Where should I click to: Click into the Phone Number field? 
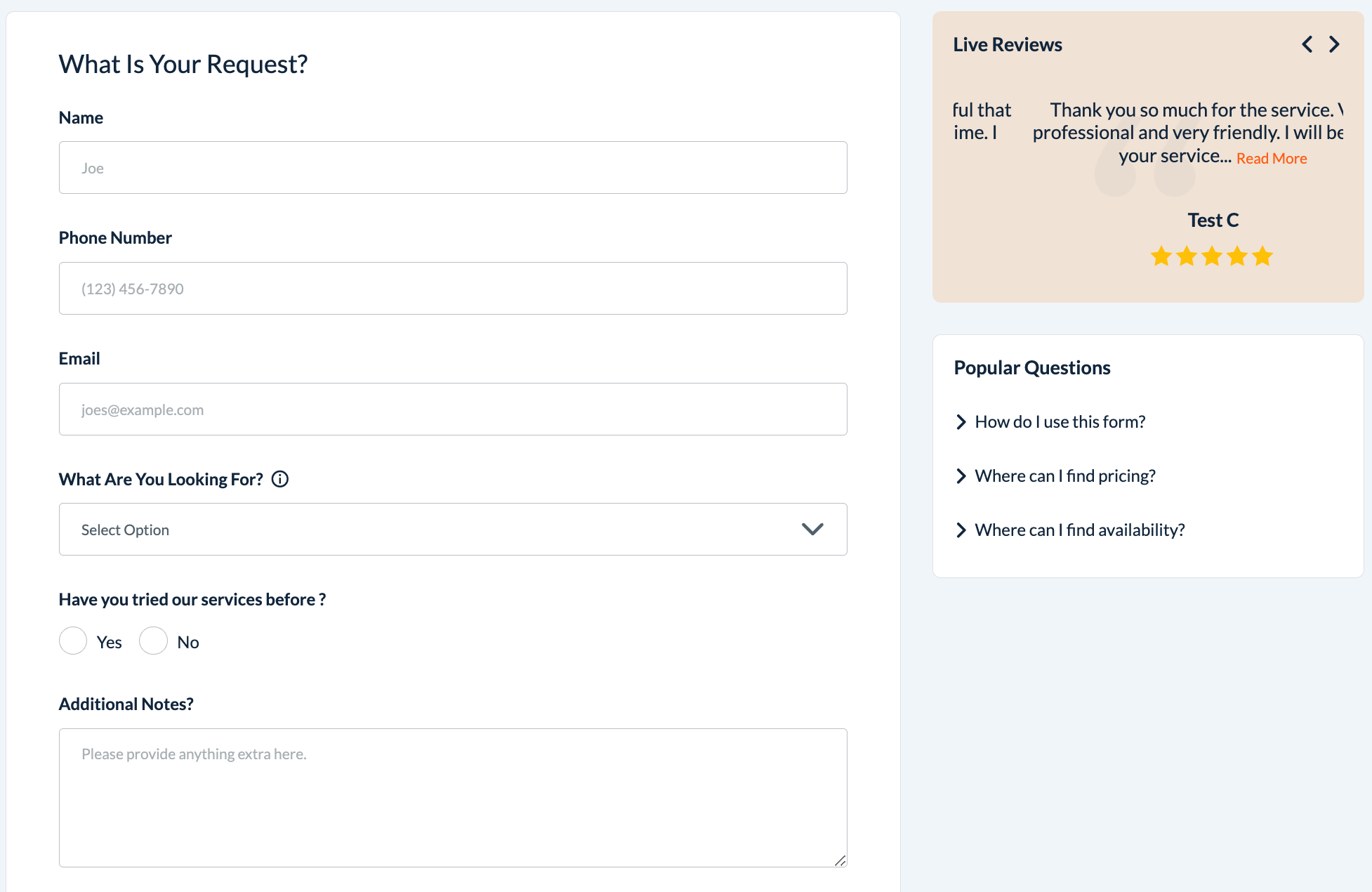pyautogui.click(x=453, y=289)
